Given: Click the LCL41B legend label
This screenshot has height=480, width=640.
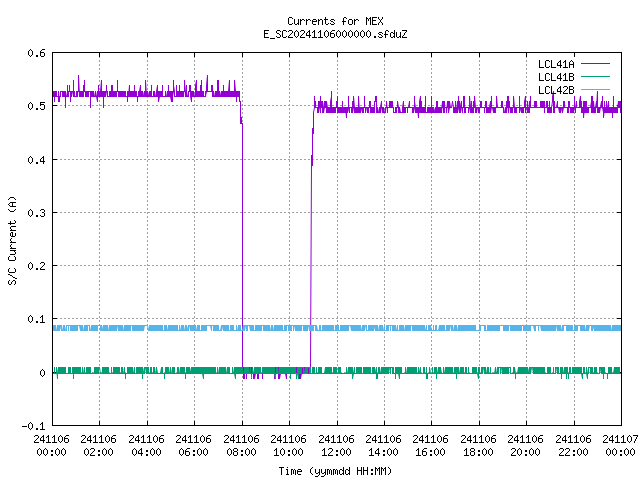Looking at the screenshot, I should [x=556, y=77].
